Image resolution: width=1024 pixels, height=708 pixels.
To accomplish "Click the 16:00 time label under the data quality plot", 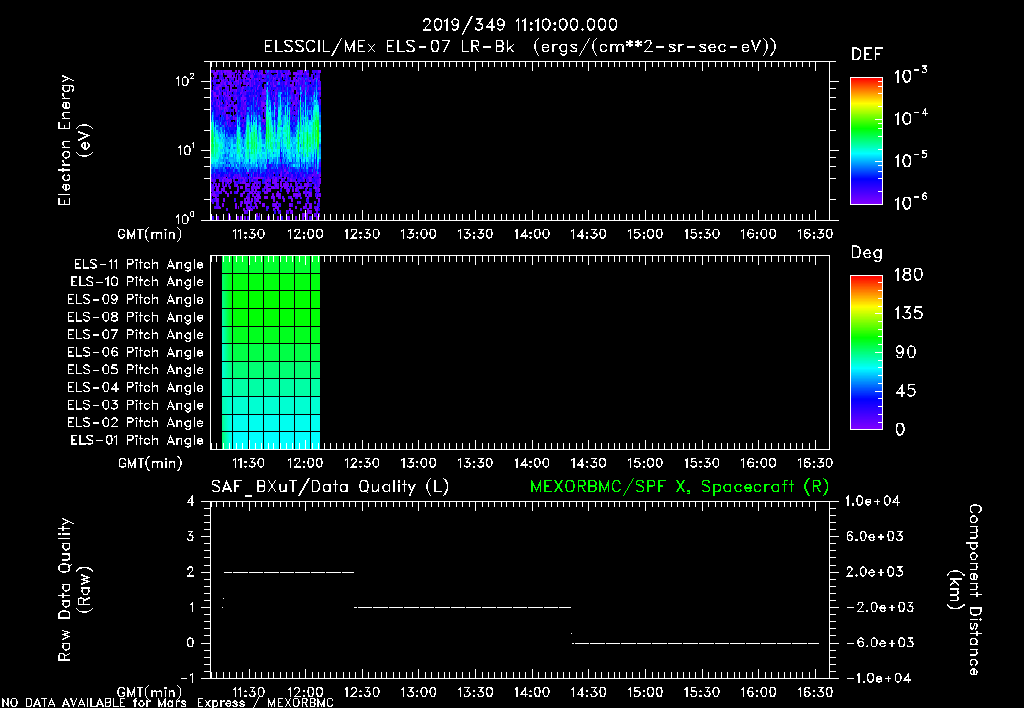I will coord(758,692).
